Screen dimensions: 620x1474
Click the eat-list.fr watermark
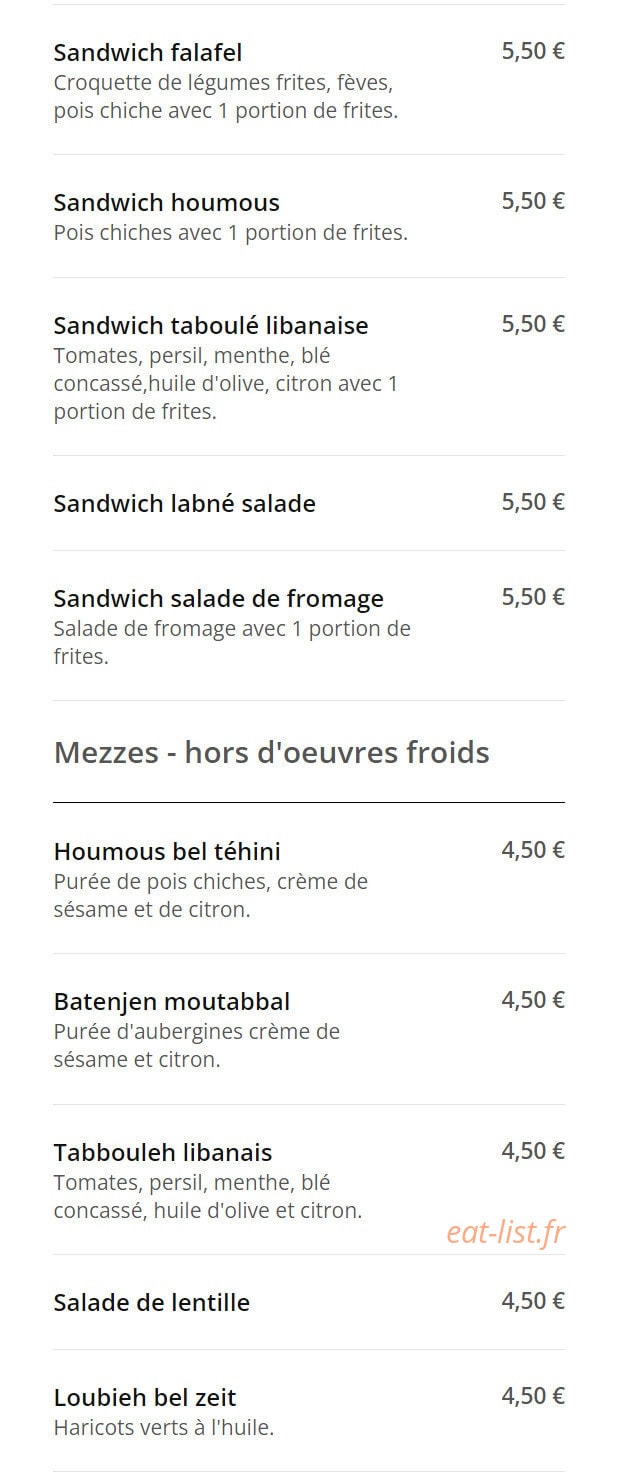pos(505,1233)
